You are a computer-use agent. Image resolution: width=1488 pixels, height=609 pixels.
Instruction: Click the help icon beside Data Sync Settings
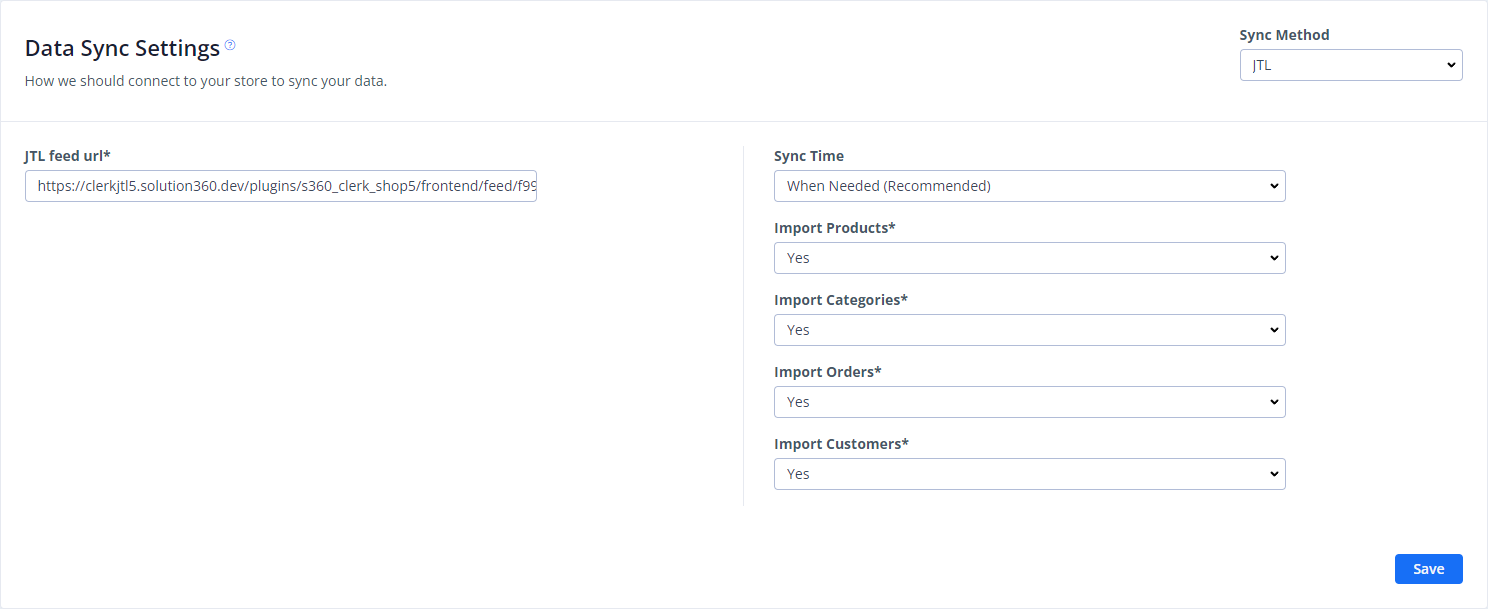click(x=230, y=45)
